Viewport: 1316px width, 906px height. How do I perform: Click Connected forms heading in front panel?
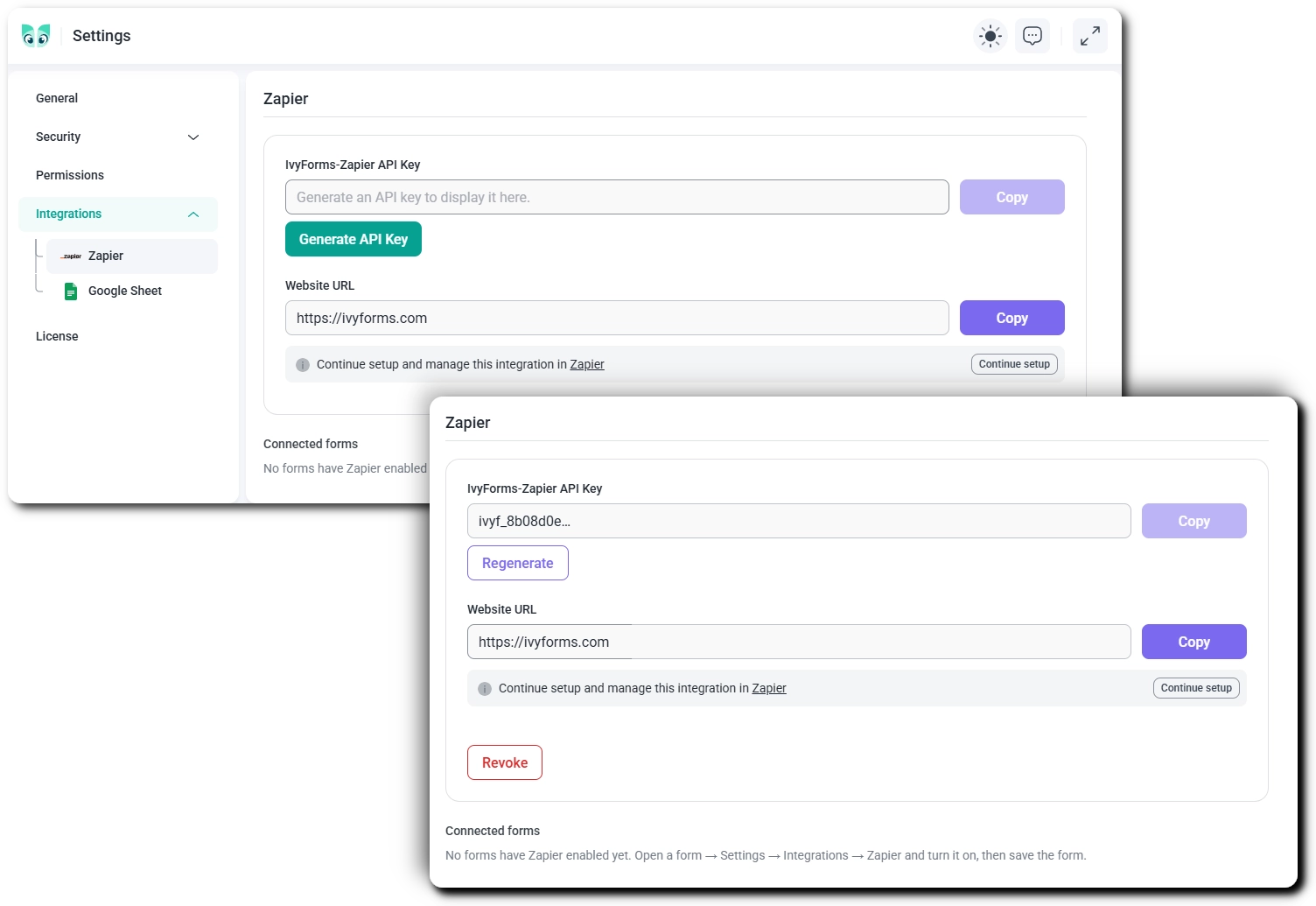tap(493, 831)
